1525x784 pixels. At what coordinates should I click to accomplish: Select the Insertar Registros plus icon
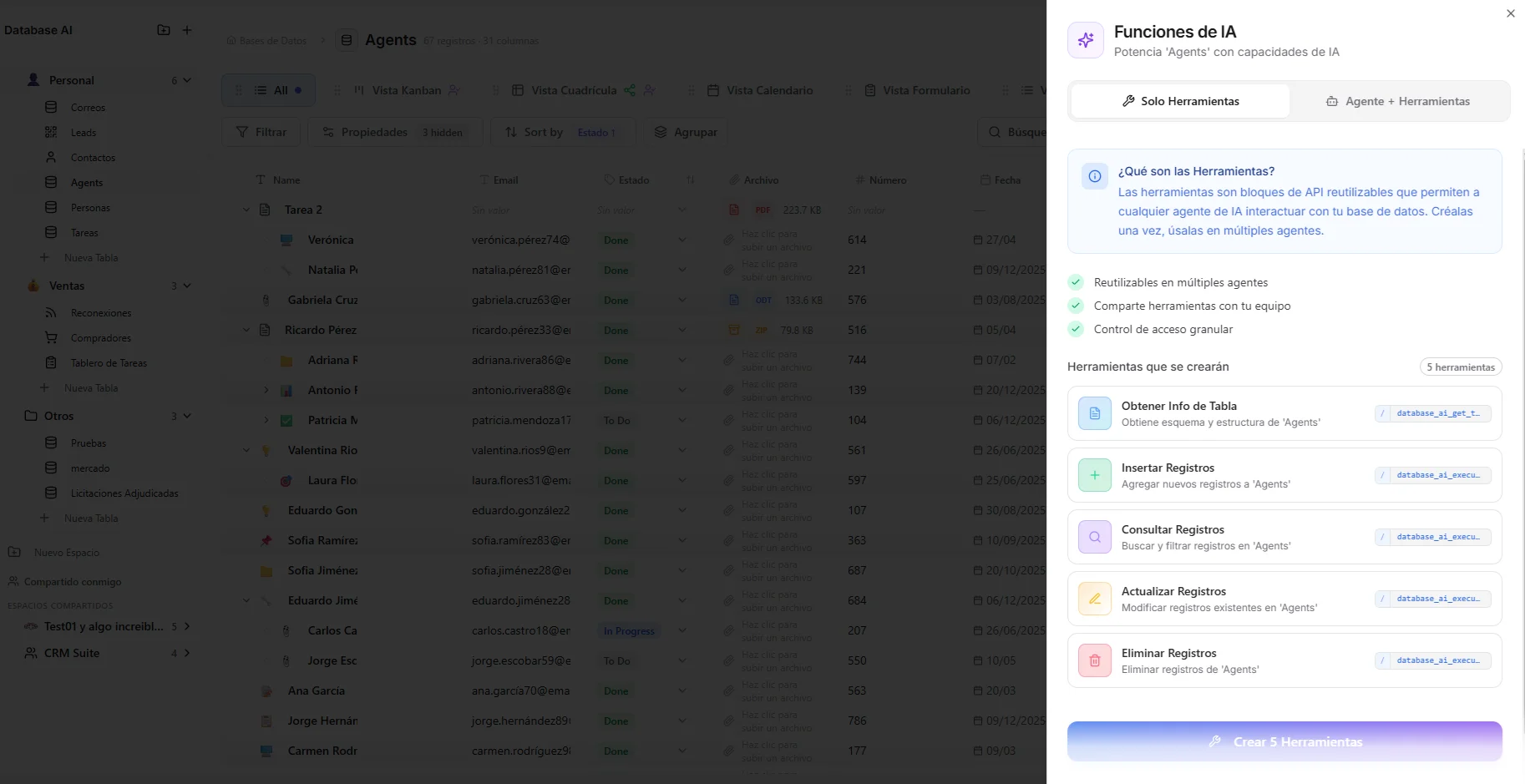pyautogui.click(x=1094, y=475)
